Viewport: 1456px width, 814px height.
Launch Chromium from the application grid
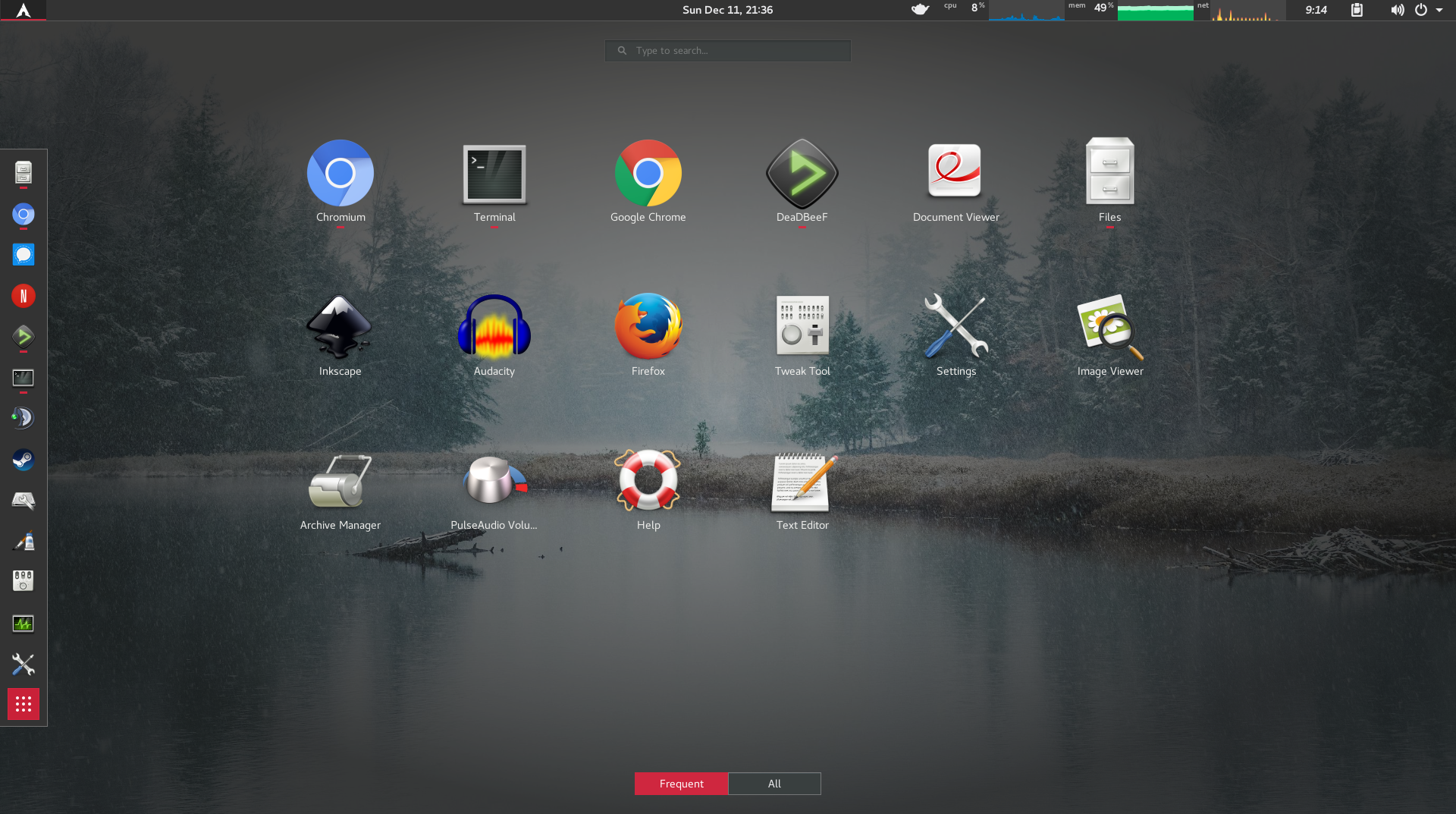pyautogui.click(x=340, y=181)
